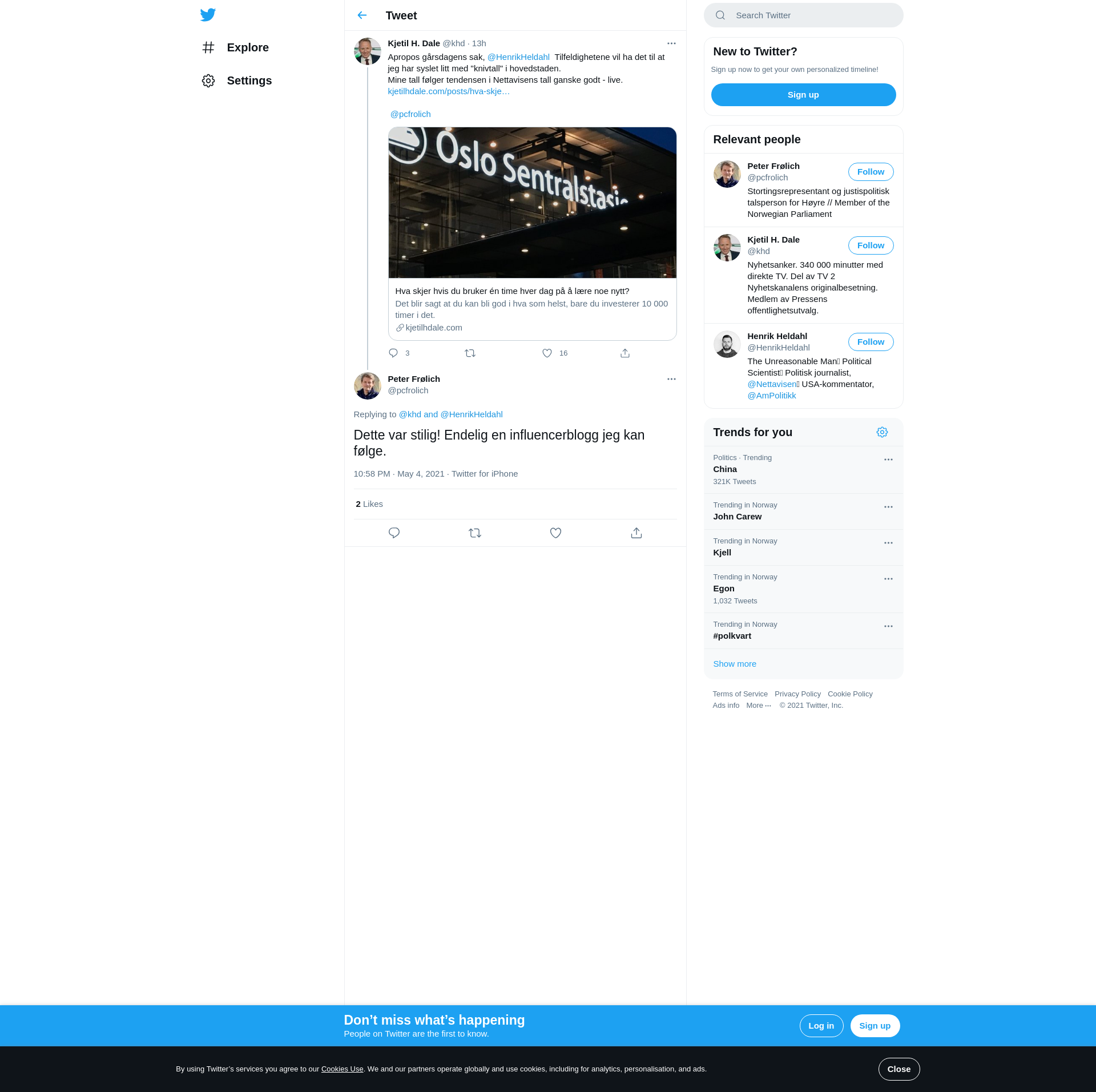
Task: Share Kjetil H. Dale's tweet
Action: [x=625, y=353]
